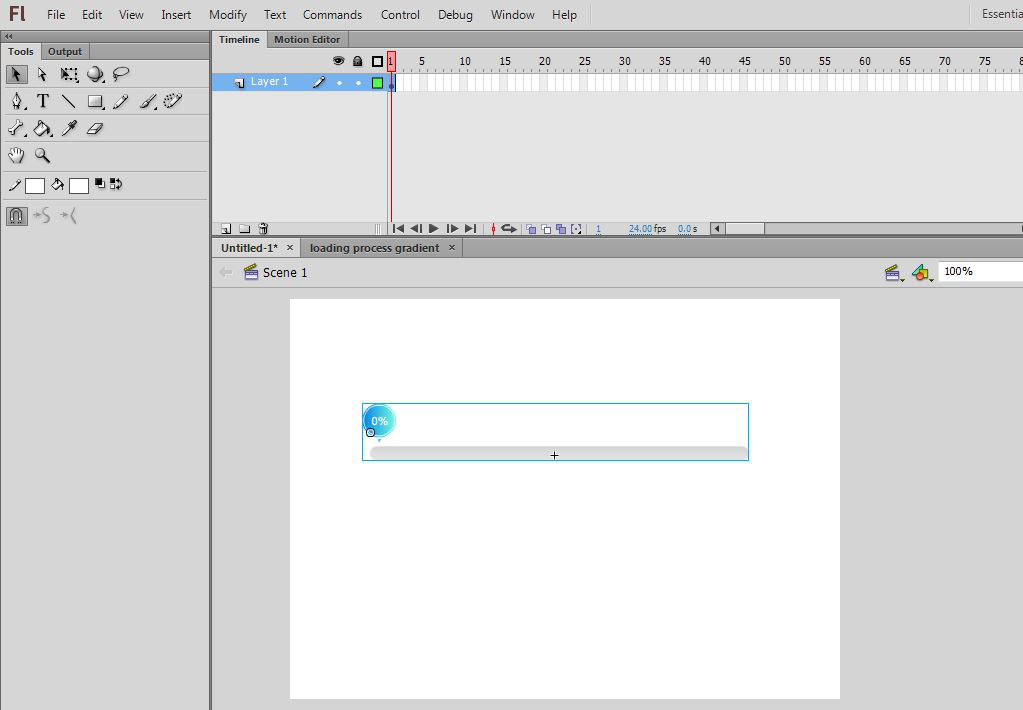Open the Control menu
The width and height of the screenshot is (1023, 710).
(x=400, y=14)
